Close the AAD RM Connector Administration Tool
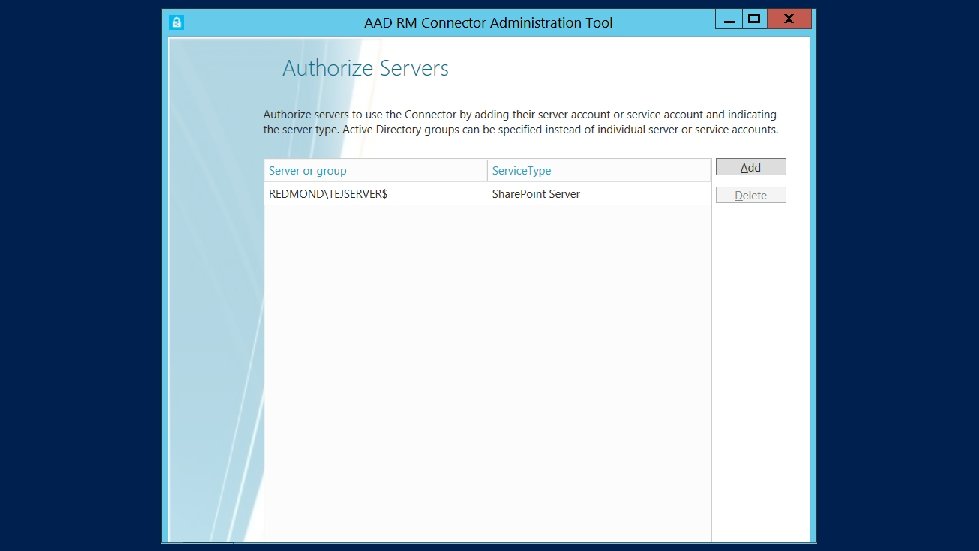Screen dimensions: 979x551 (x=789, y=19)
